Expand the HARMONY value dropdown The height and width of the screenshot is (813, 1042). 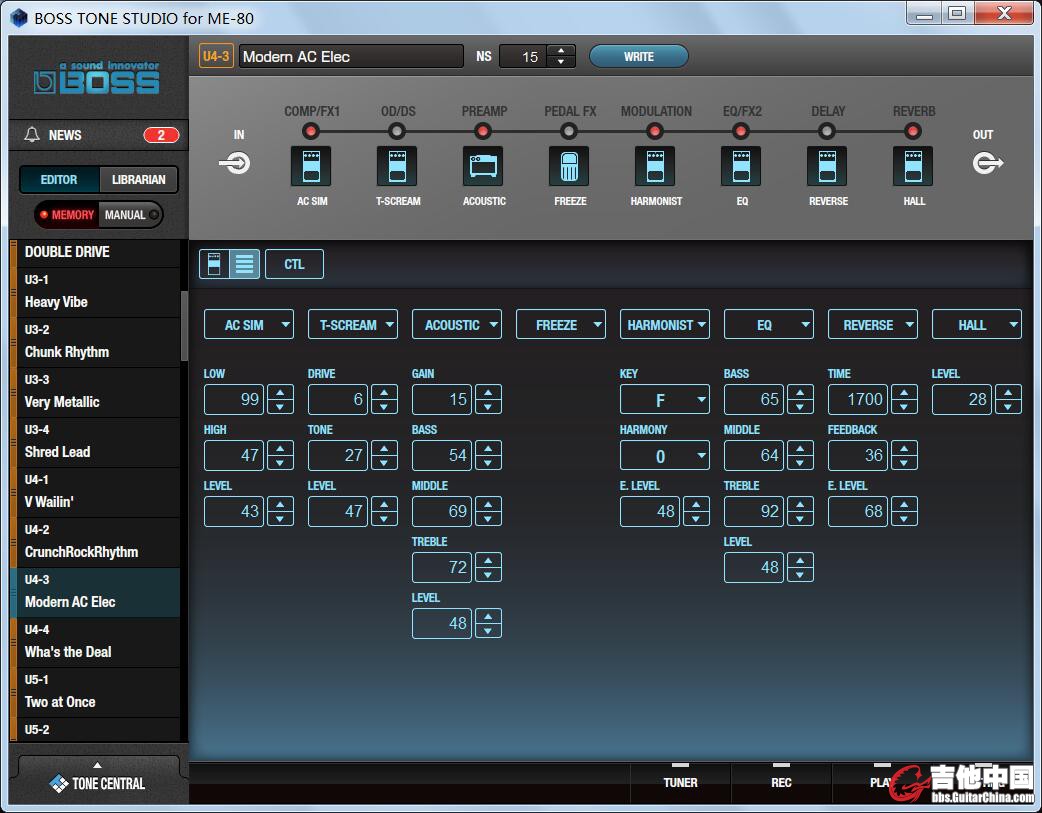point(664,456)
